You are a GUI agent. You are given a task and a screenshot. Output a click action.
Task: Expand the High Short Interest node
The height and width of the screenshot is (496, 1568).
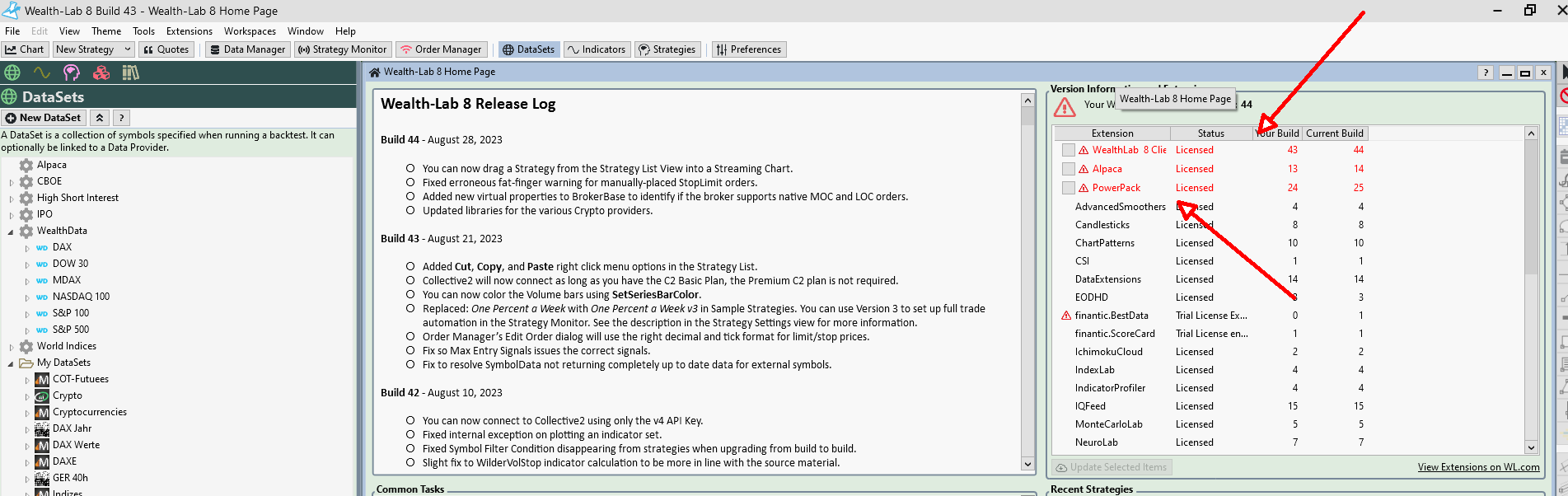pos(12,198)
